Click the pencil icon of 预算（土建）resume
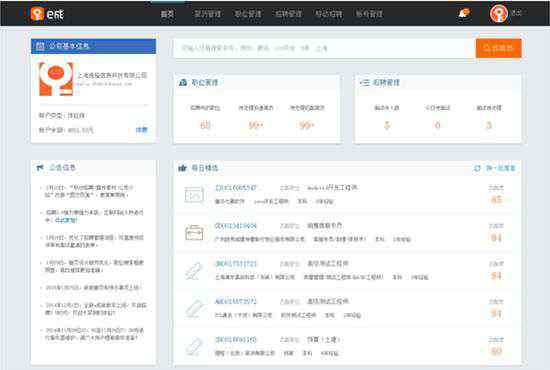The image size is (550, 370). pos(194,346)
